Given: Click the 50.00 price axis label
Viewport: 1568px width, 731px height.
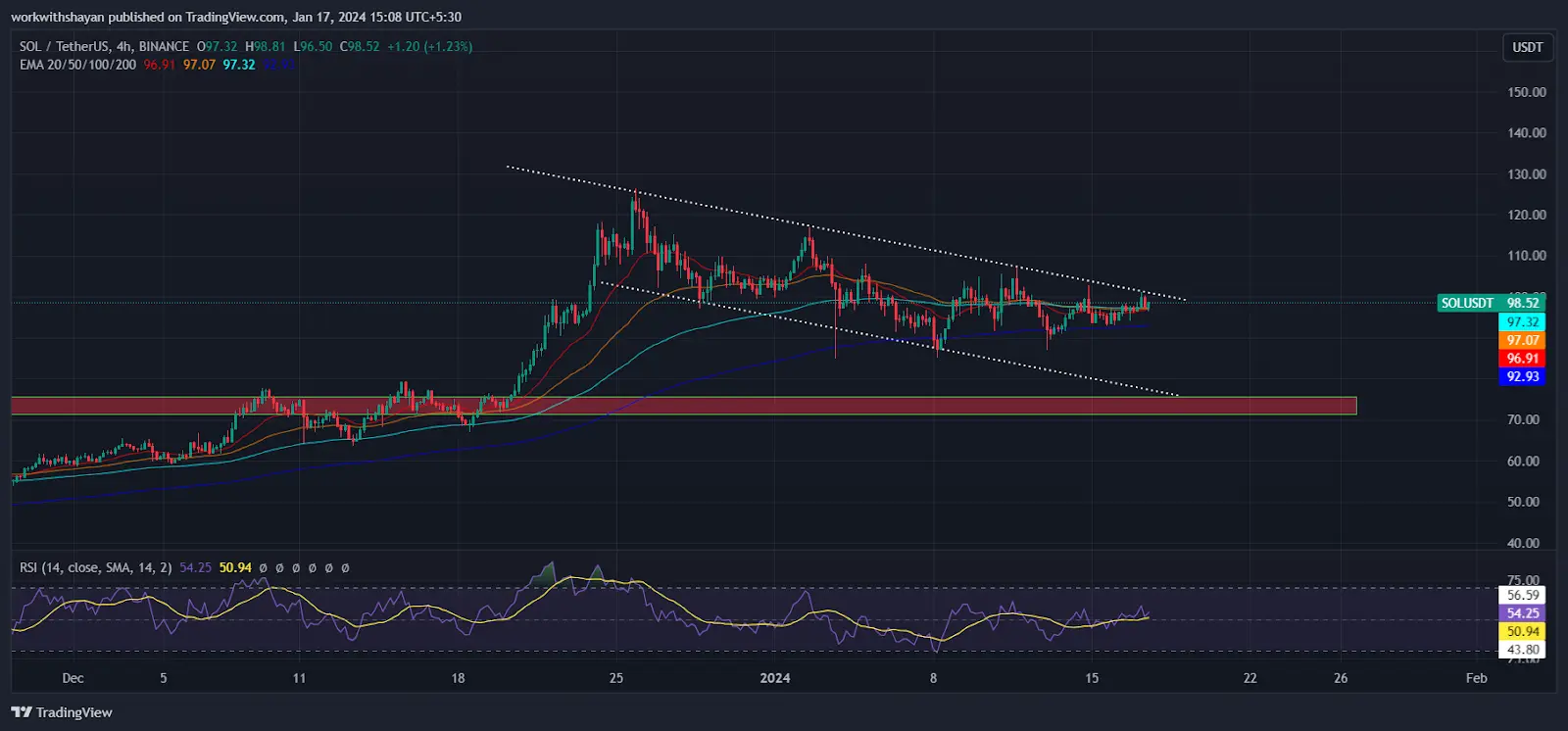Looking at the screenshot, I should 1523,502.
